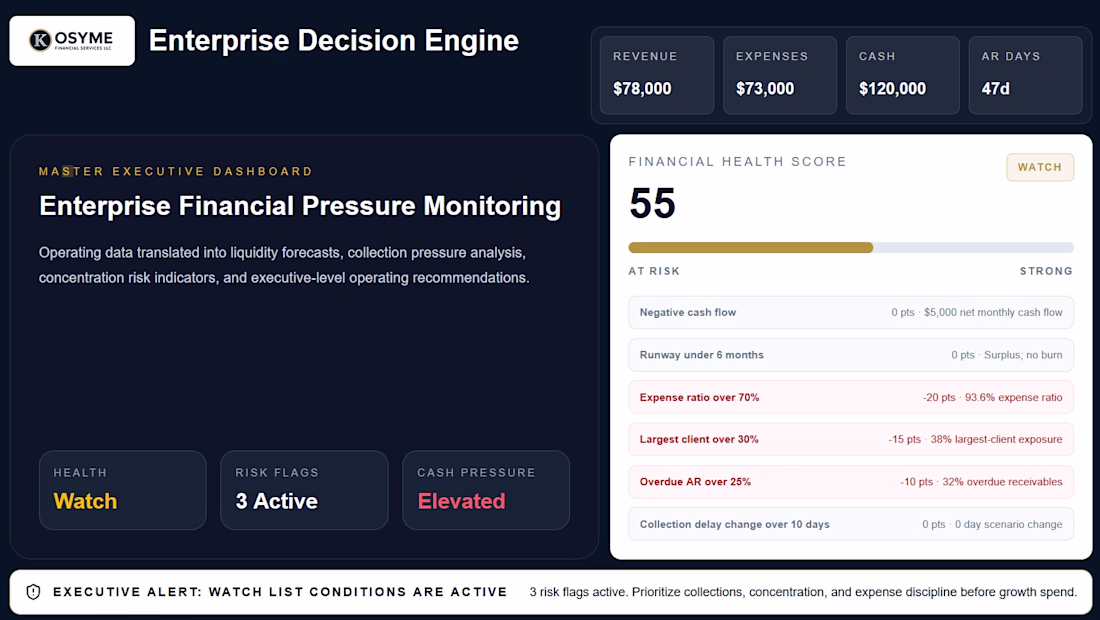1100x620 pixels.
Task: Select the AR Days 47d card
Action: [1025, 75]
